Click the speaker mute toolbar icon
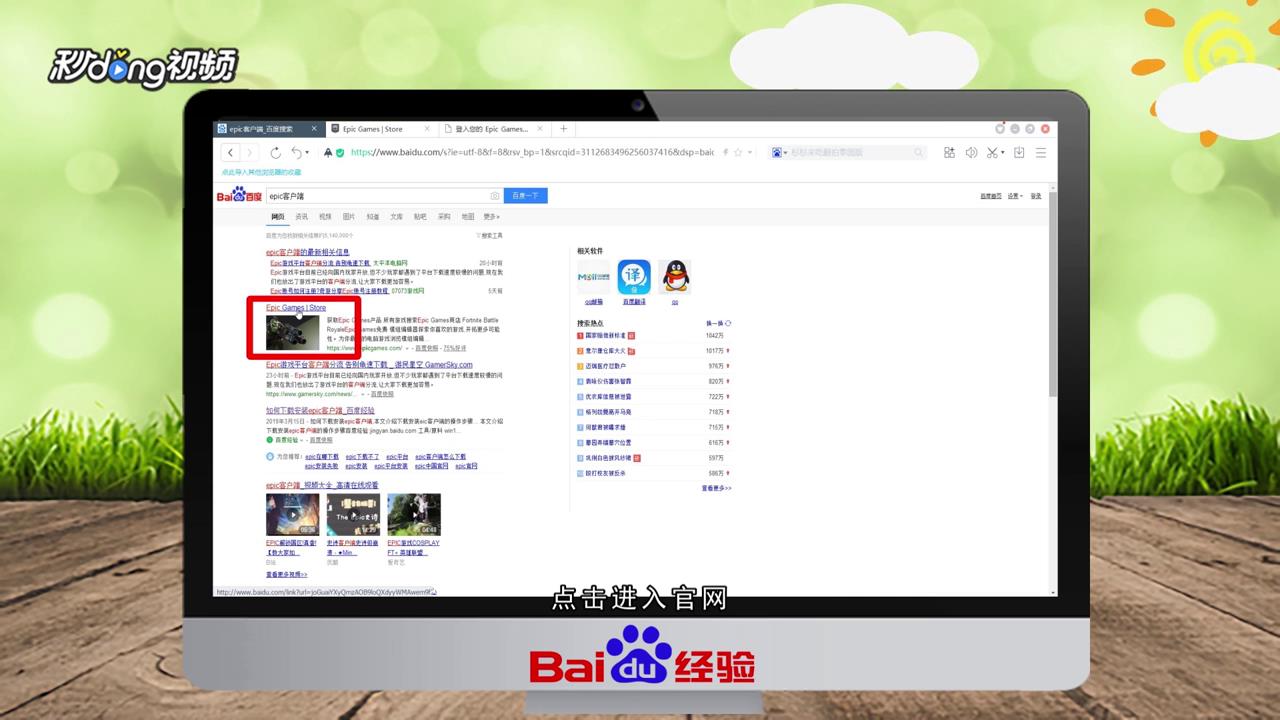Screen dimensions: 1280x720 (970, 153)
